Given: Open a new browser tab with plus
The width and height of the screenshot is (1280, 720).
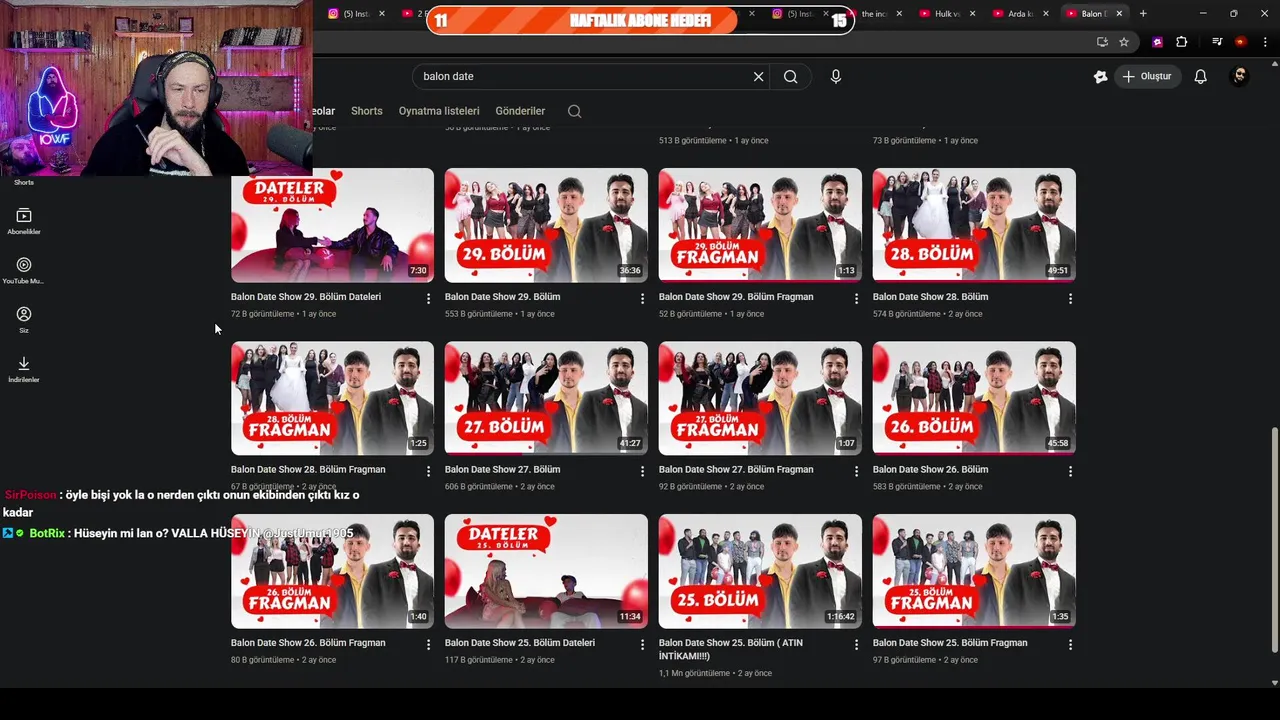Looking at the screenshot, I should [x=1143, y=14].
